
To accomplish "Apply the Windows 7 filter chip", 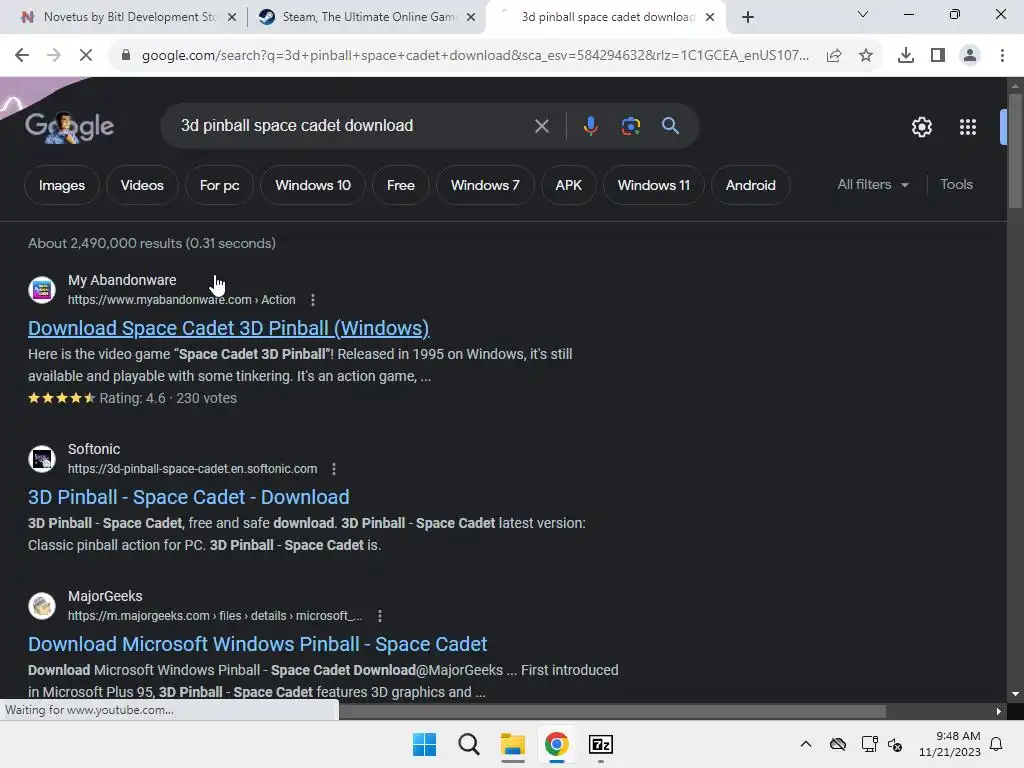I will [485, 185].
